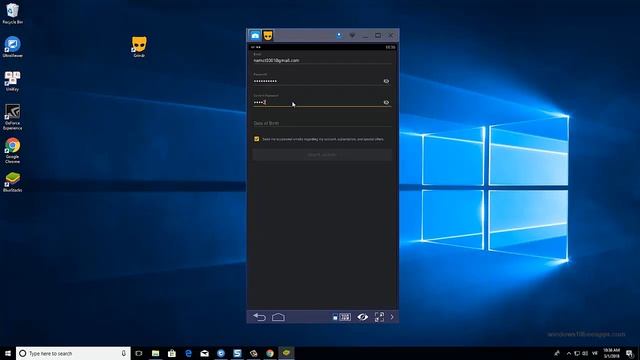Open File Explorer from the taskbar
The width and height of the screenshot is (640, 360).
point(156,353)
